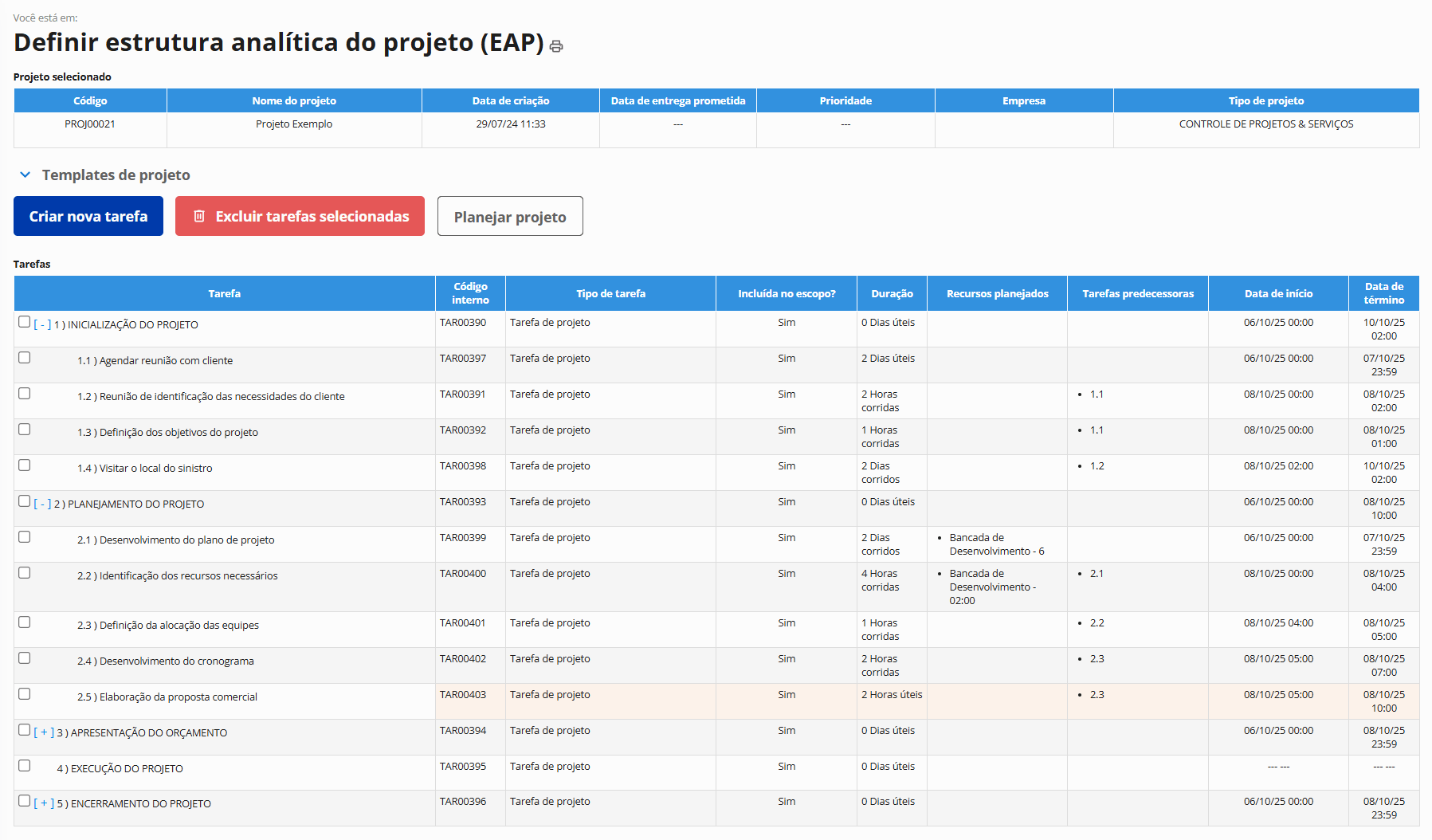Expand the APRESENTAÇÃO DO ORÇAMENTO task group

[44, 733]
